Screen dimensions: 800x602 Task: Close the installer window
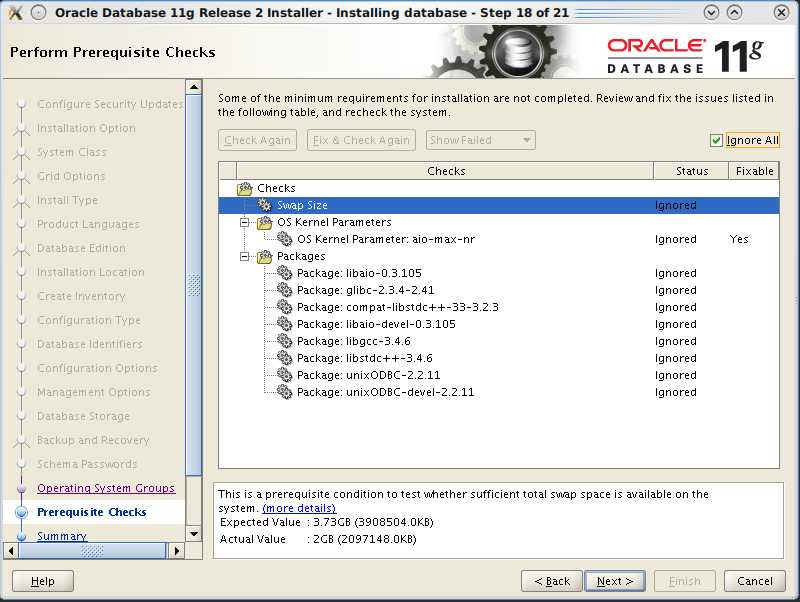pos(781,12)
